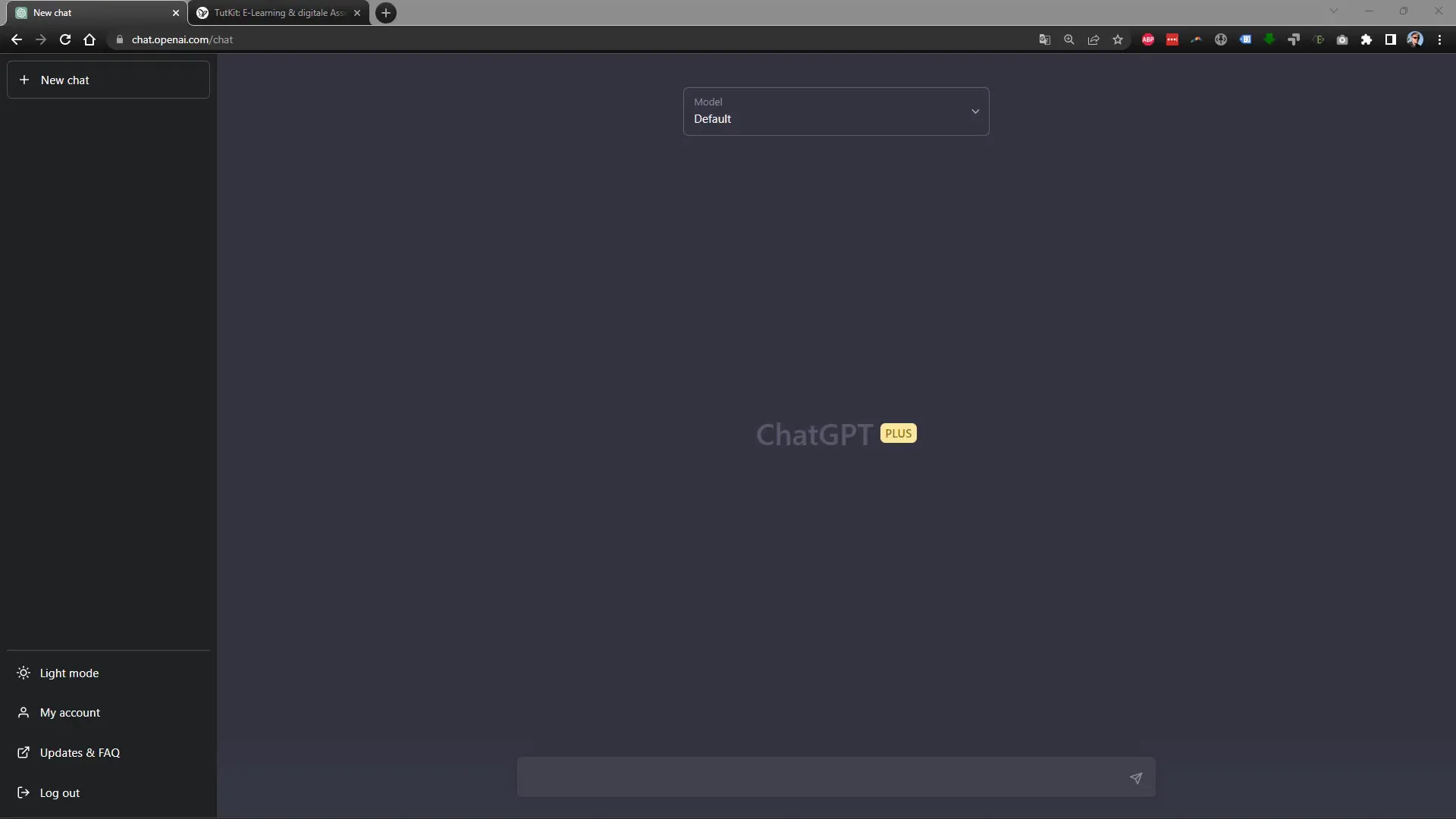Image resolution: width=1456 pixels, height=819 pixels.
Task: Click the address bar URL
Action: 183,39
